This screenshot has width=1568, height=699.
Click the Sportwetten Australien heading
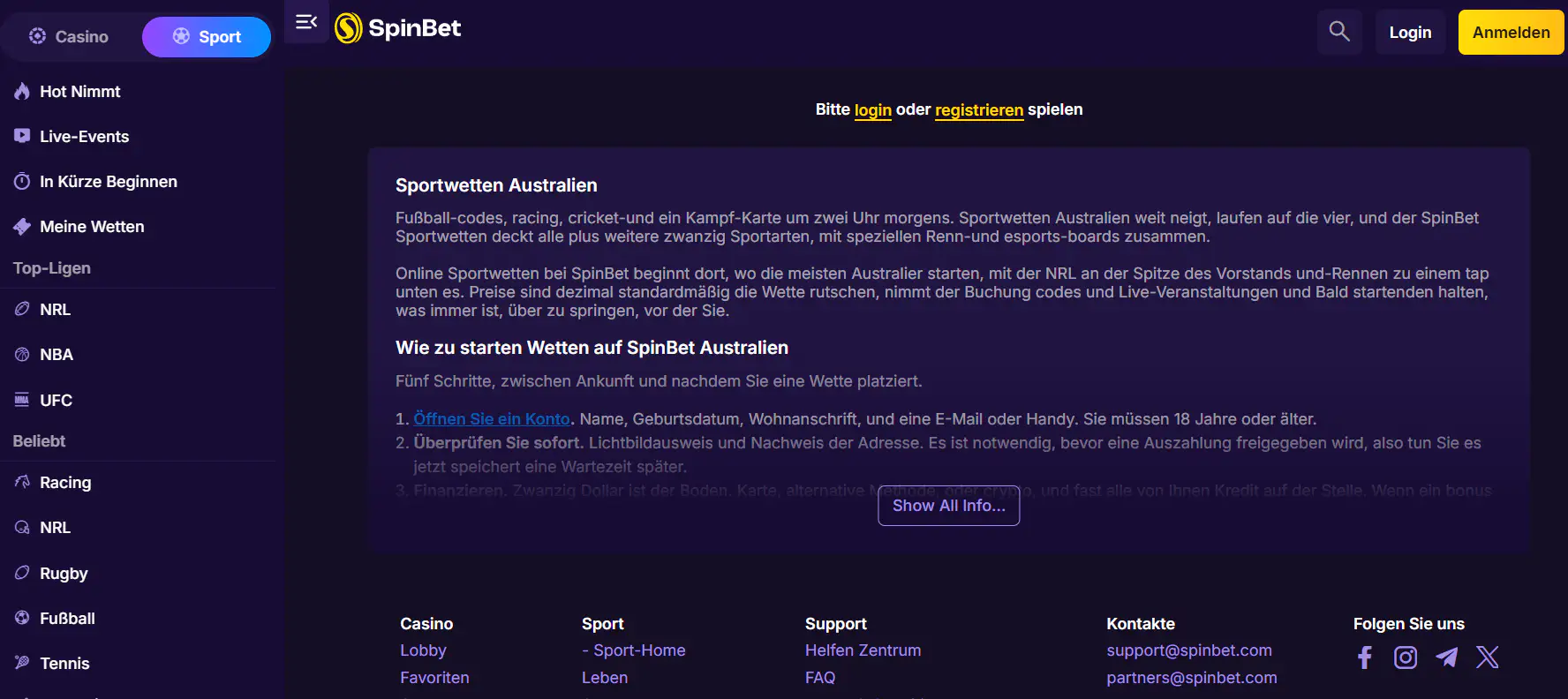[496, 185]
